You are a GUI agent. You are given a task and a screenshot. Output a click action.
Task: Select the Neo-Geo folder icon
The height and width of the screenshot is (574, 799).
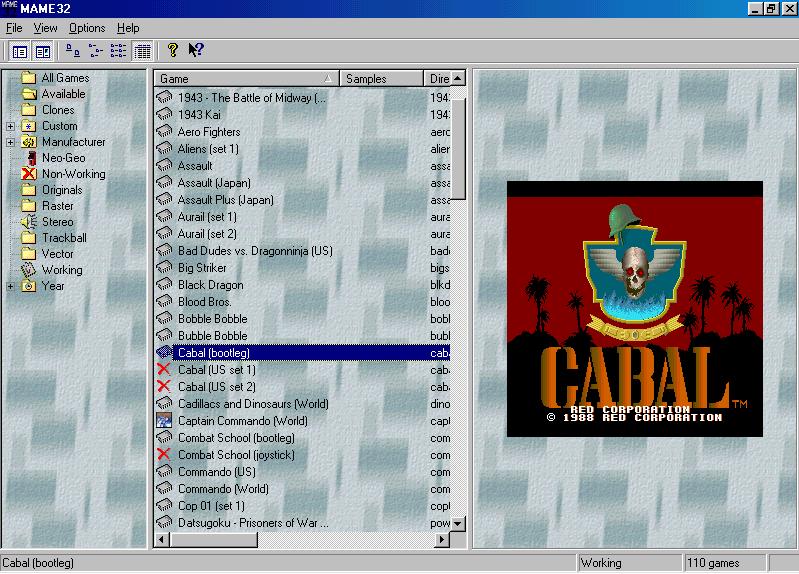tap(31, 158)
